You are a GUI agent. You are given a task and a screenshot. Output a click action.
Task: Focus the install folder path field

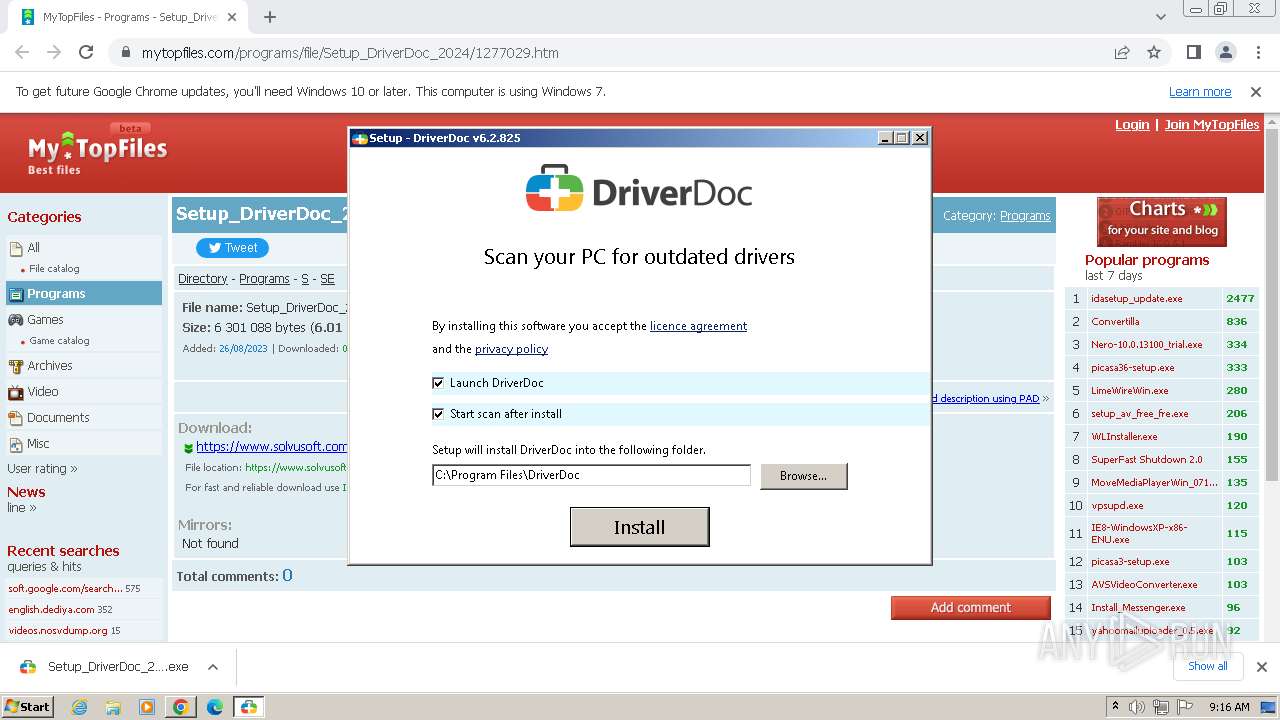591,475
